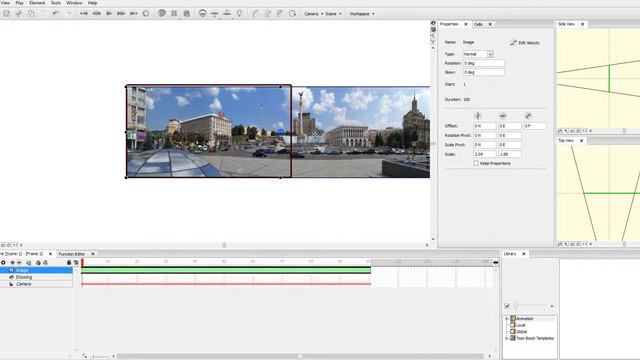
Task: Open the Play menu
Action: coord(19,3)
